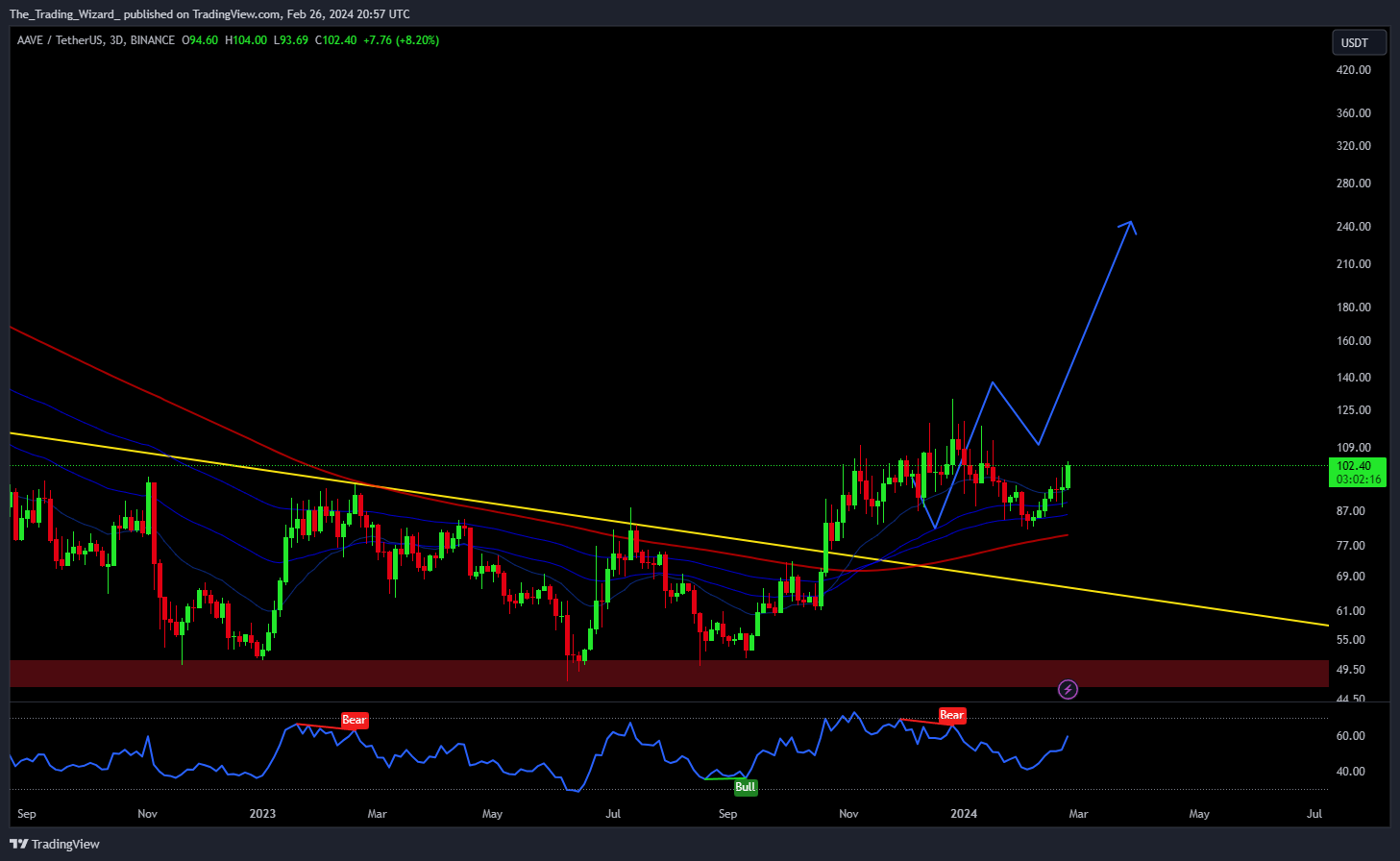Click the low value L93.69
1400x861 pixels.
click(291, 40)
